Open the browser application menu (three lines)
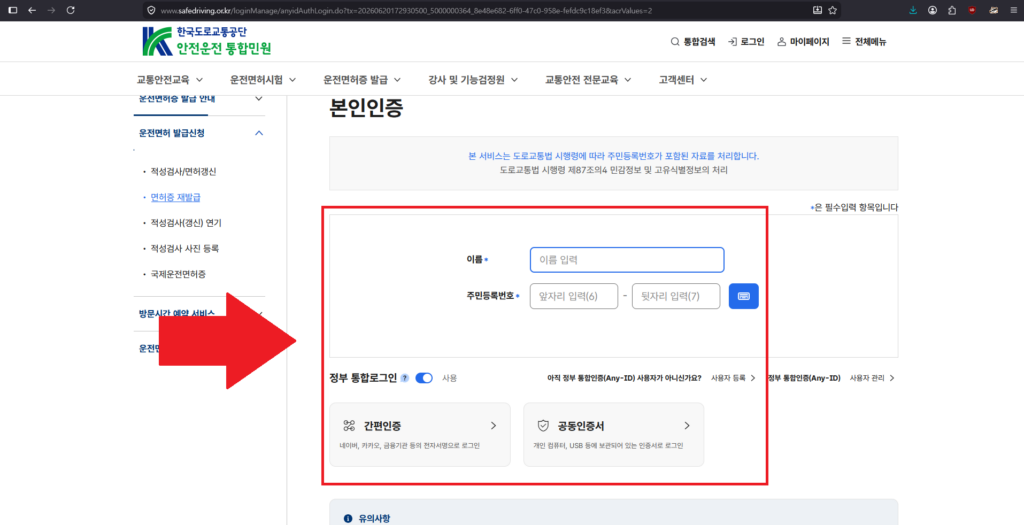The image size is (1024, 525). 1012,10
